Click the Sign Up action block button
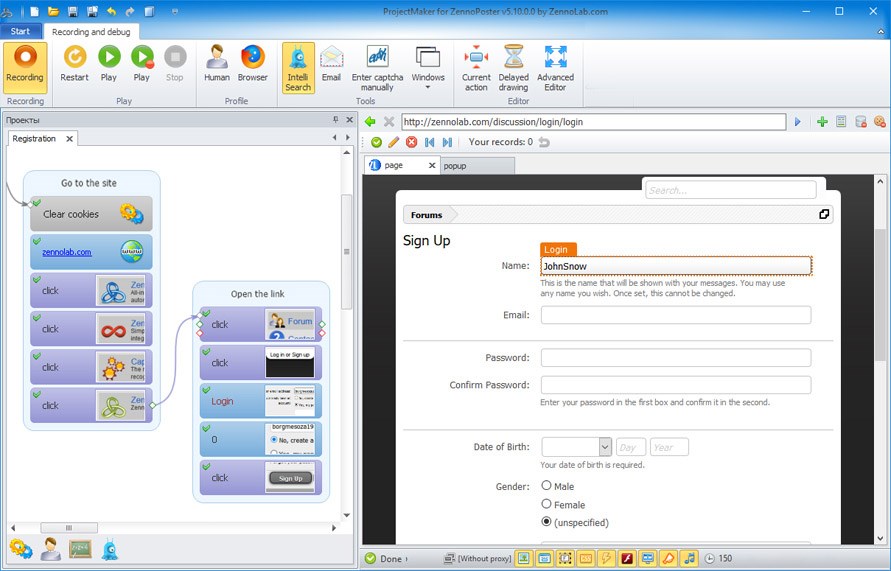Image resolution: width=891 pixels, height=571 pixels. 290,478
